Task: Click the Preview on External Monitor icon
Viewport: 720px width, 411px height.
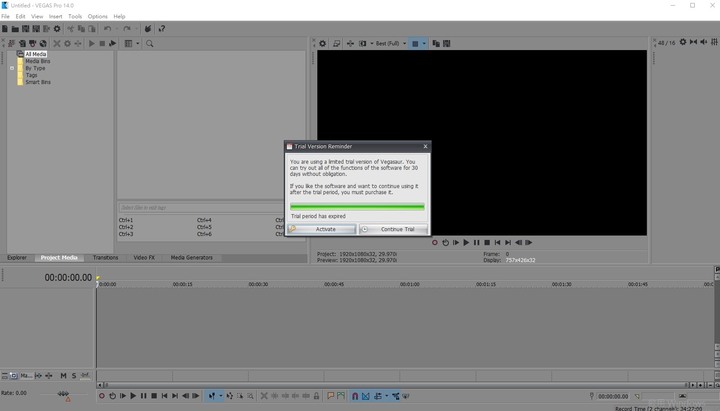Action: click(x=337, y=43)
